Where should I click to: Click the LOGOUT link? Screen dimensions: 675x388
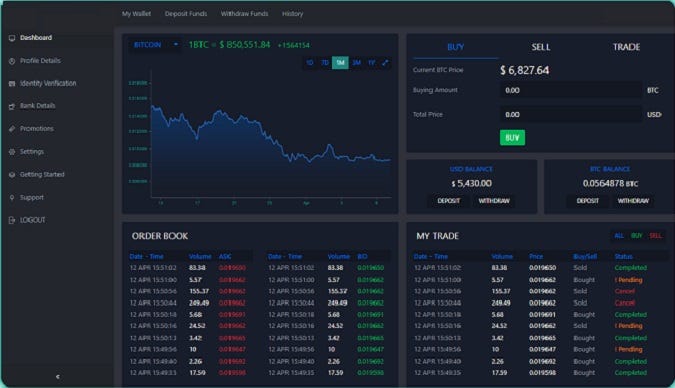[32, 220]
